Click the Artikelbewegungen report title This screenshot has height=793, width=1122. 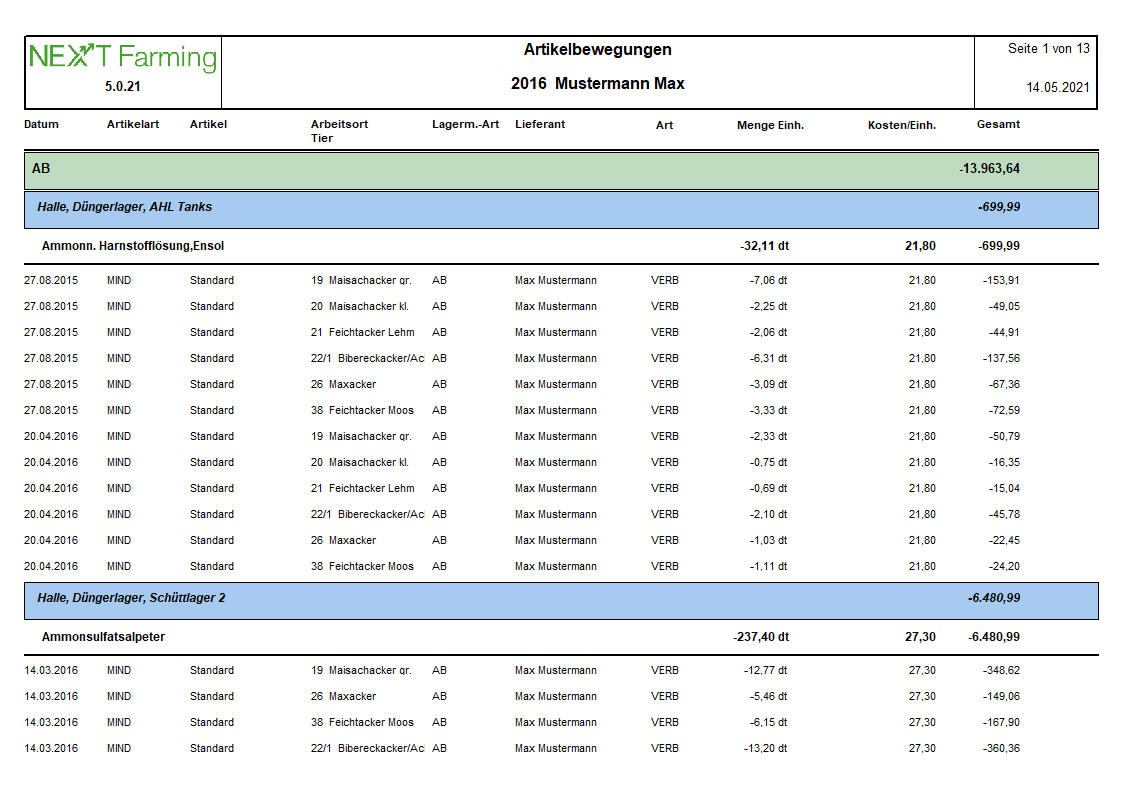(597, 50)
